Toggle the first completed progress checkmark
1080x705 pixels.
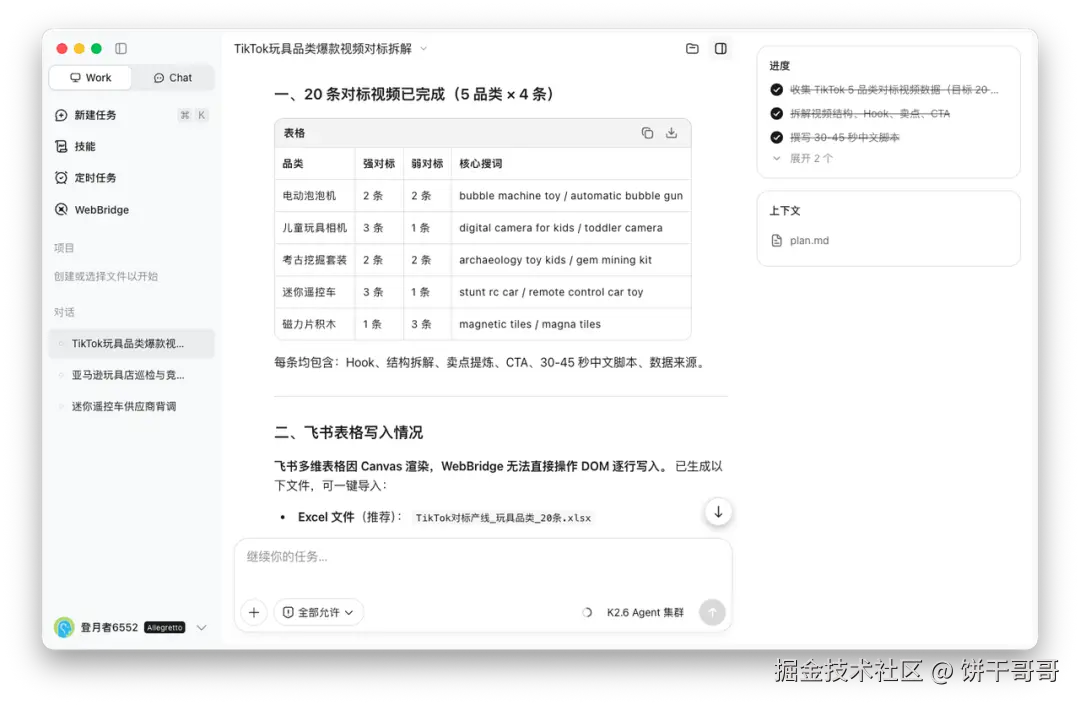pos(776,90)
